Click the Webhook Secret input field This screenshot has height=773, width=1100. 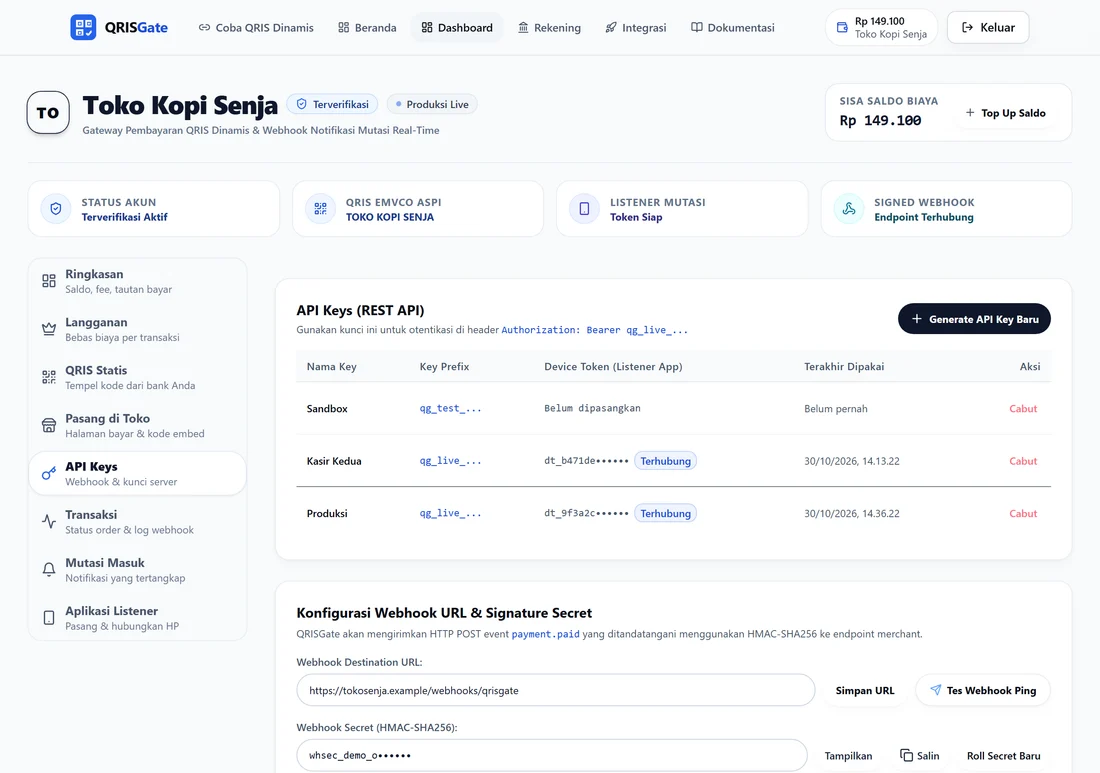pyautogui.click(x=552, y=755)
